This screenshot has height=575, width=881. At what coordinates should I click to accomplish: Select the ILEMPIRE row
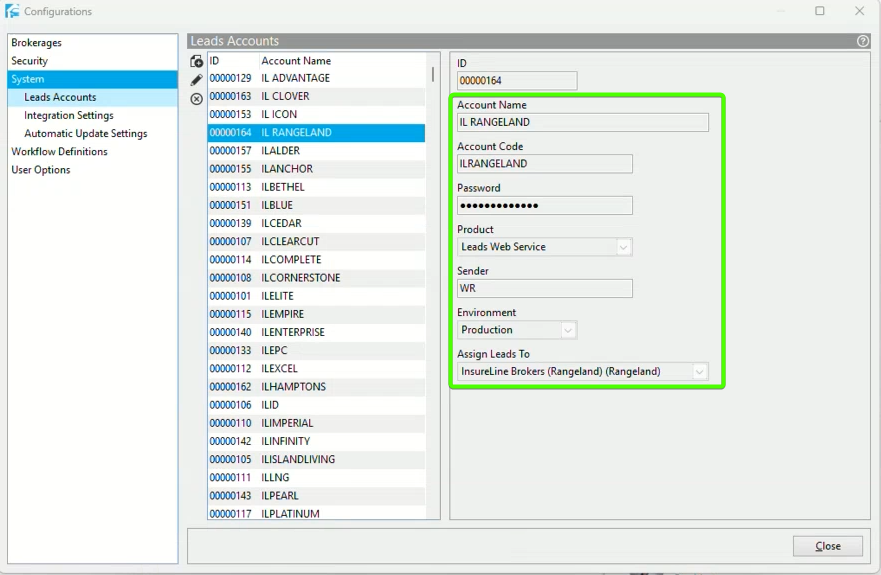pos(316,314)
